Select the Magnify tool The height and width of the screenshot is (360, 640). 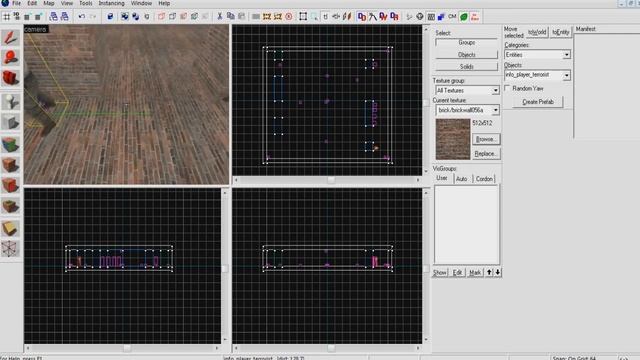pyautogui.click(x=11, y=57)
